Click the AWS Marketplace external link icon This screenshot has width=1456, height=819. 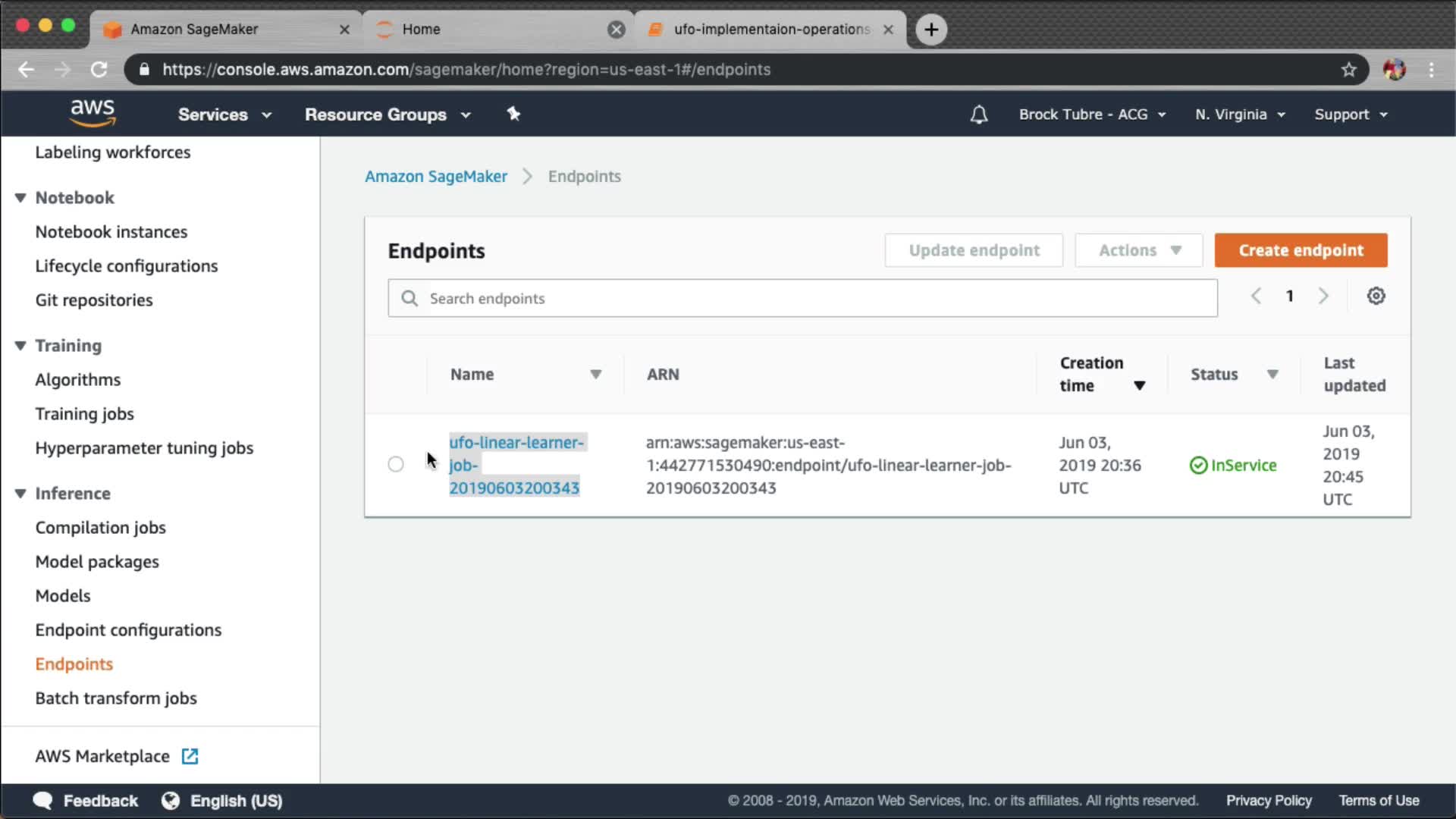tap(190, 756)
